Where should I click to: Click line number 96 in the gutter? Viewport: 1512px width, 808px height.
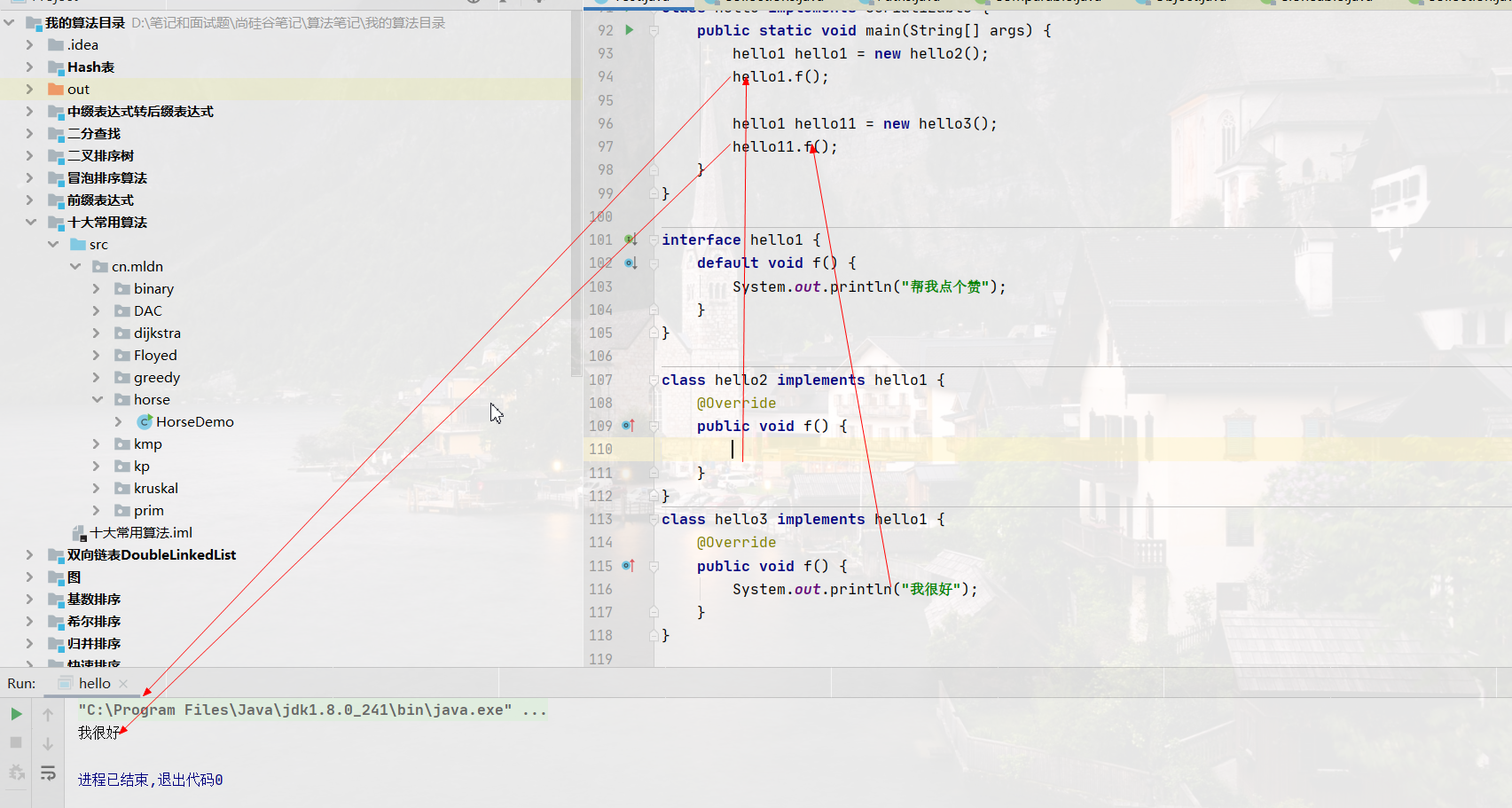click(606, 123)
